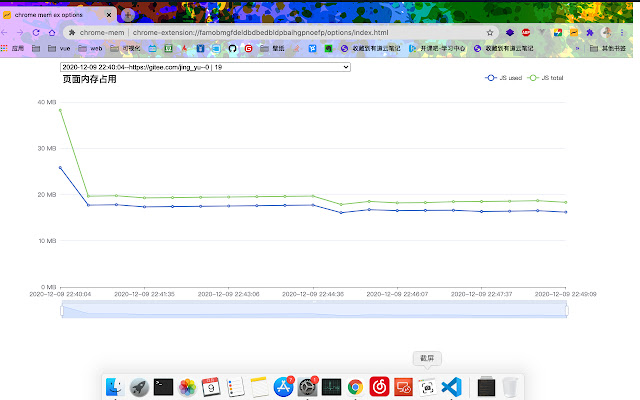Go back in browser history
Screen dimensions: 640x400
[x=4, y=33]
